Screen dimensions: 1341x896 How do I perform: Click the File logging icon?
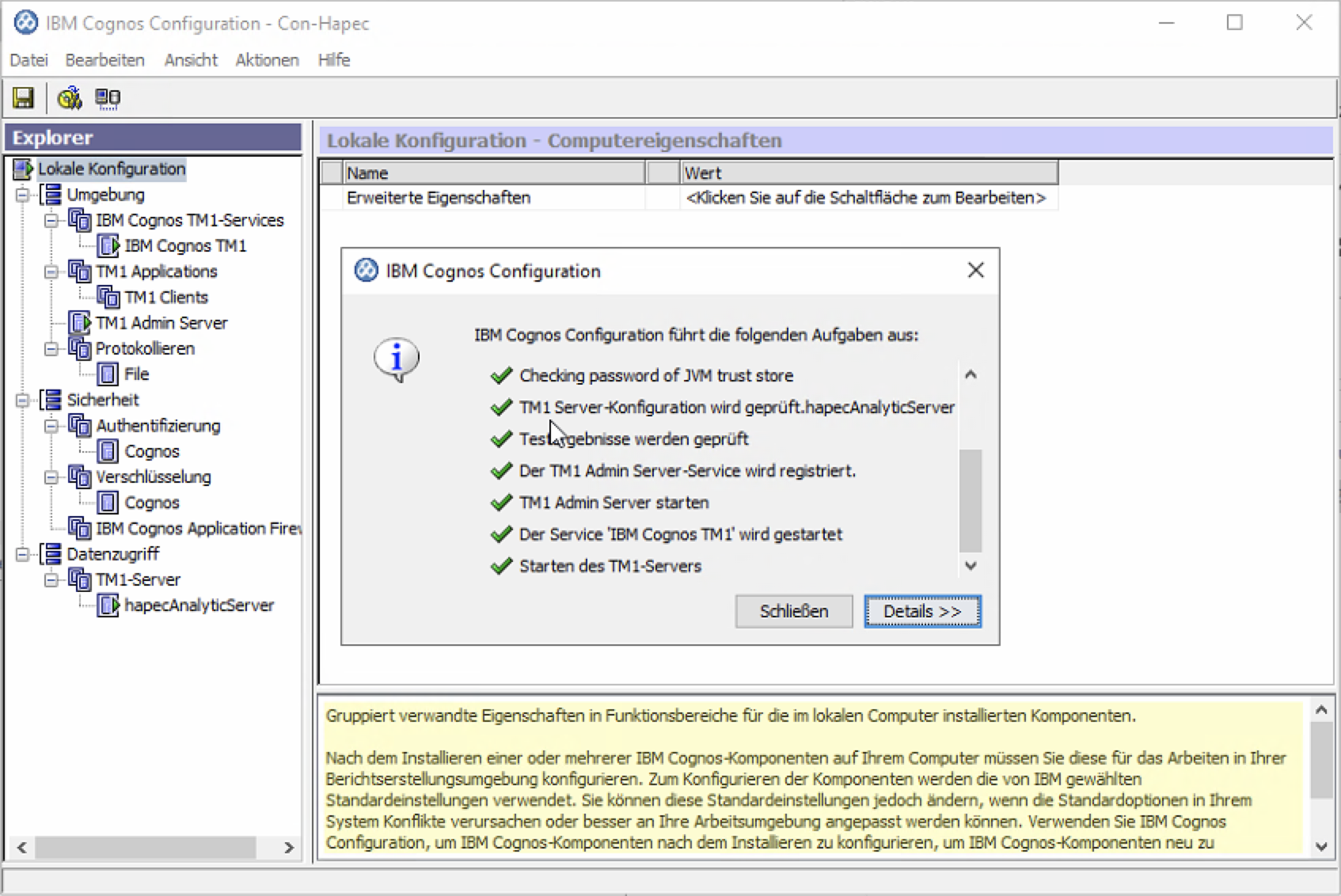click(108, 374)
